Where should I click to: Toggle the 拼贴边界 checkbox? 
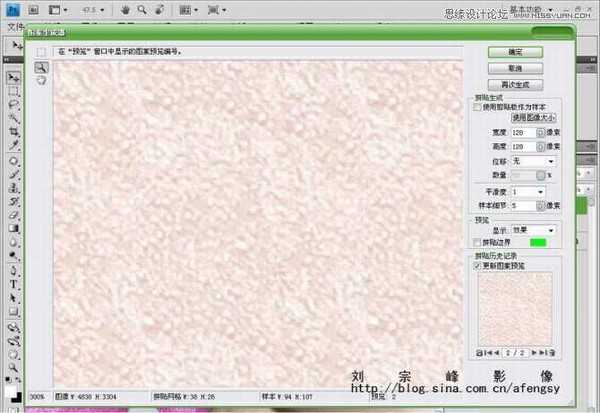point(478,241)
